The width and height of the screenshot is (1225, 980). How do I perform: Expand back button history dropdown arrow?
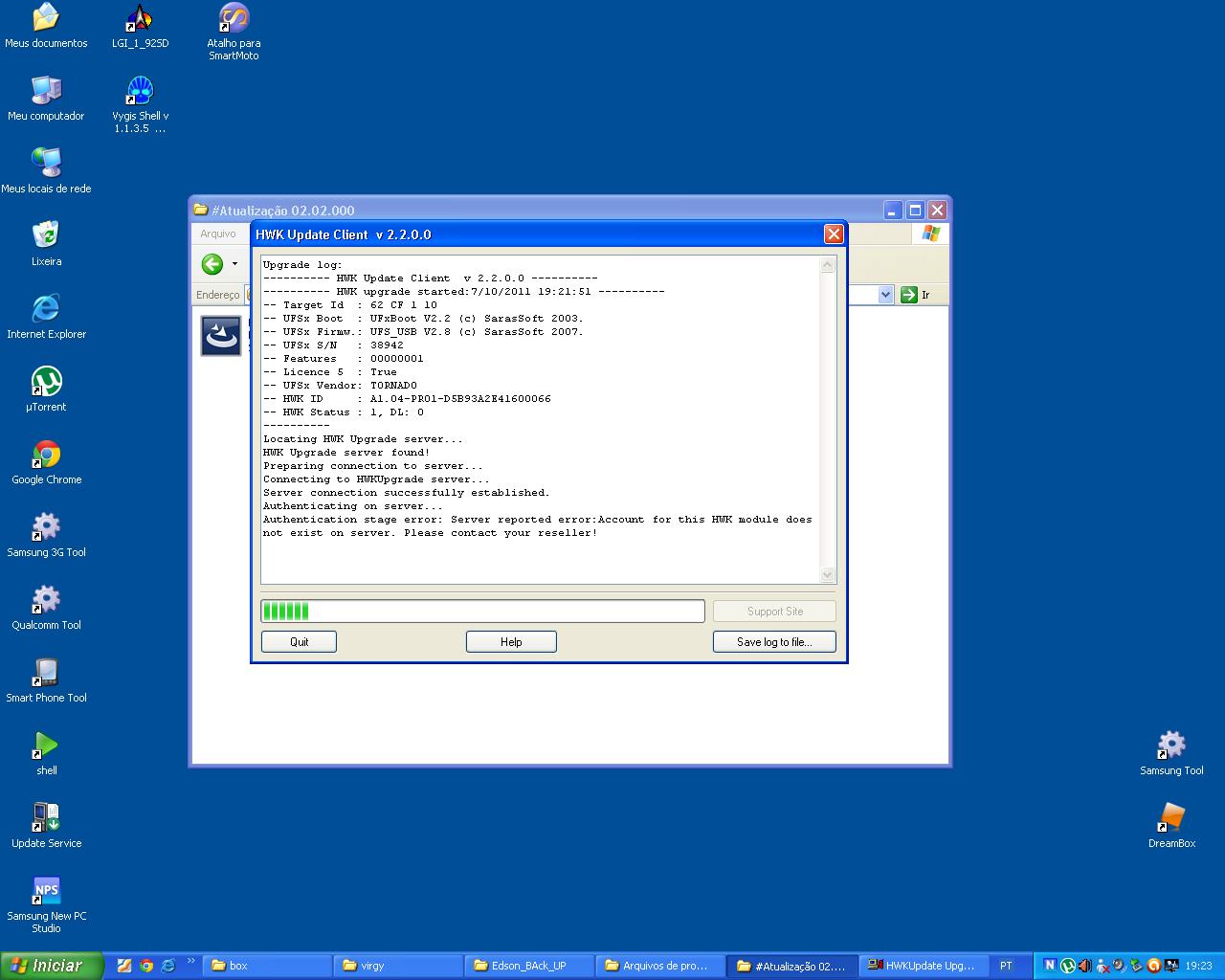234,264
